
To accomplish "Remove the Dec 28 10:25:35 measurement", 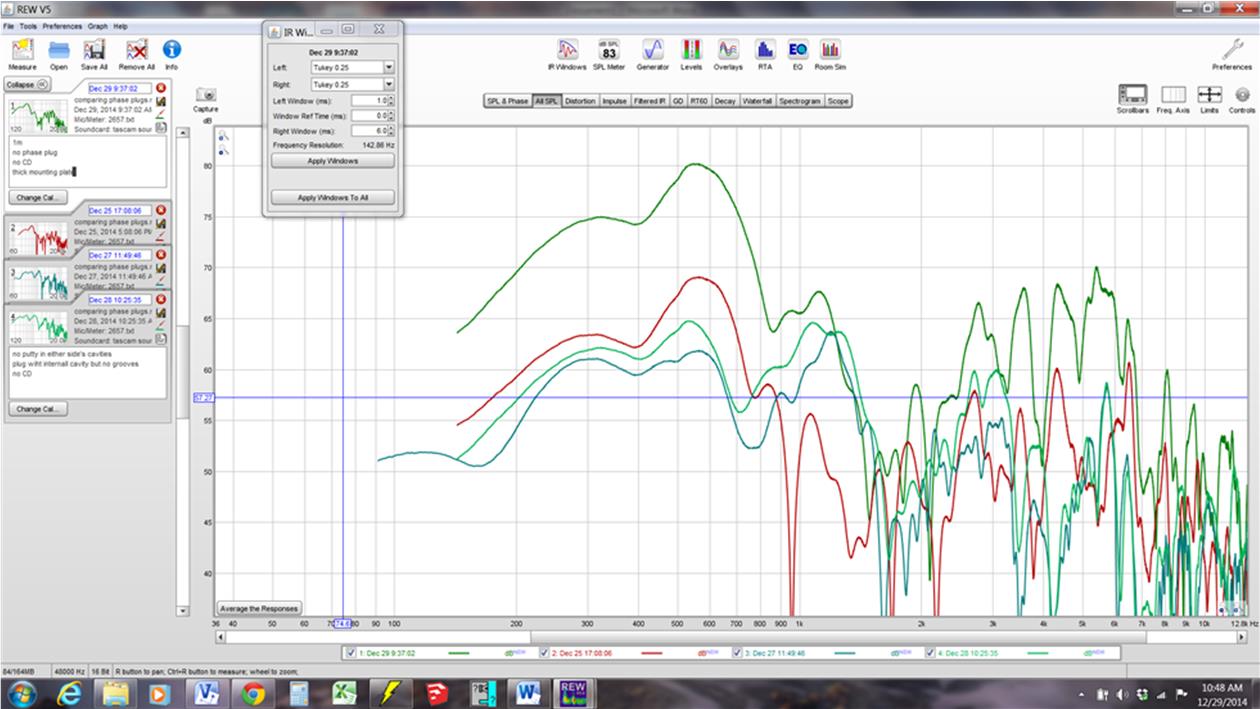I will click(x=161, y=299).
